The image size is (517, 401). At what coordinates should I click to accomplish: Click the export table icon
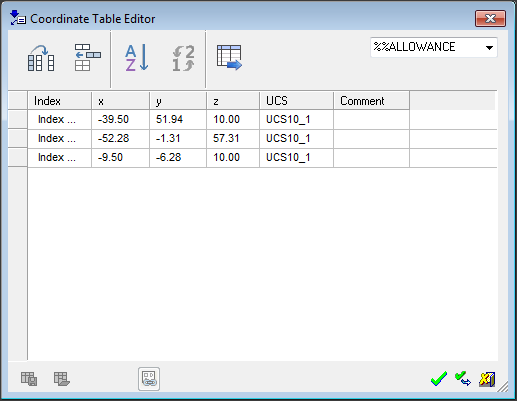tap(229, 57)
